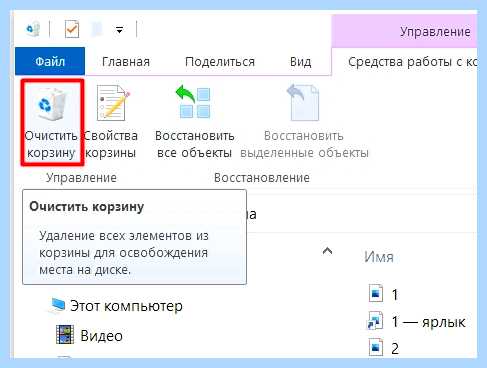487x368 pixels.
Task: Click the Видео film strip icon
Action: pos(65,334)
